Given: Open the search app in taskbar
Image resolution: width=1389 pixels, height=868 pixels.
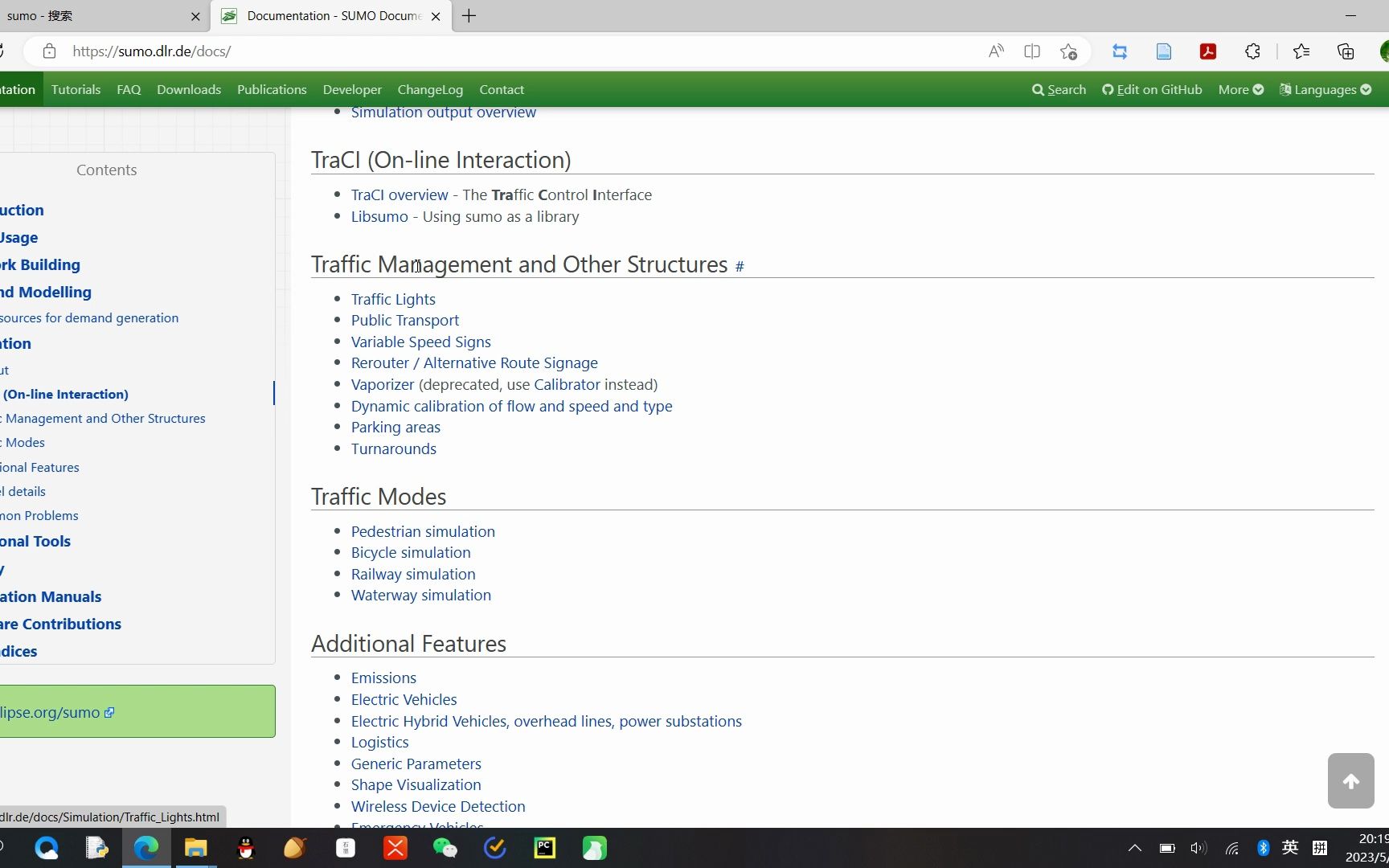Looking at the screenshot, I should (x=47, y=848).
